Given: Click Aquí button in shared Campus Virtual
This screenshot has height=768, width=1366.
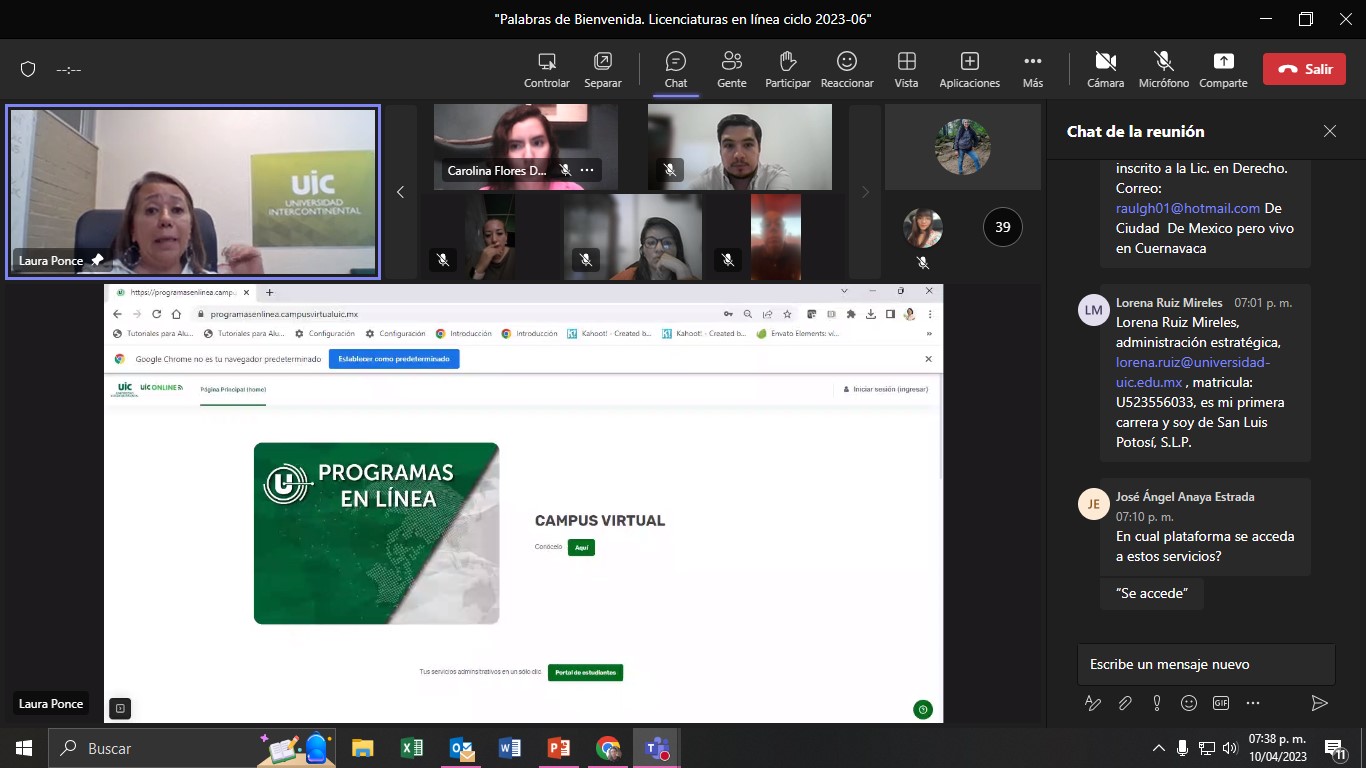Looking at the screenshot, I should (x=581, y=547).
